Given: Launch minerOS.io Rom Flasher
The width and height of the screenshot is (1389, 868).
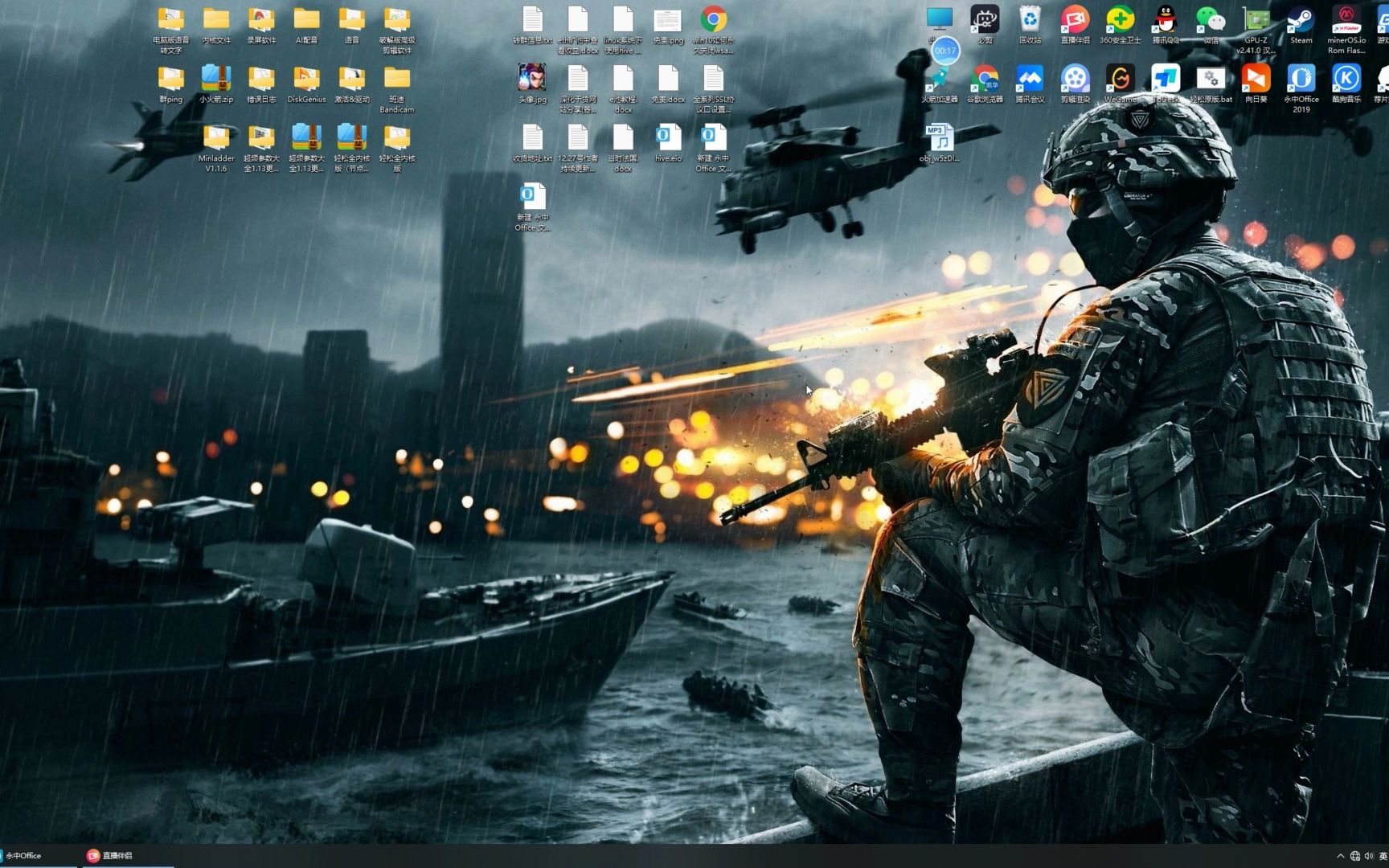Looking at the screenshot, I should (x=1346, y=30).
